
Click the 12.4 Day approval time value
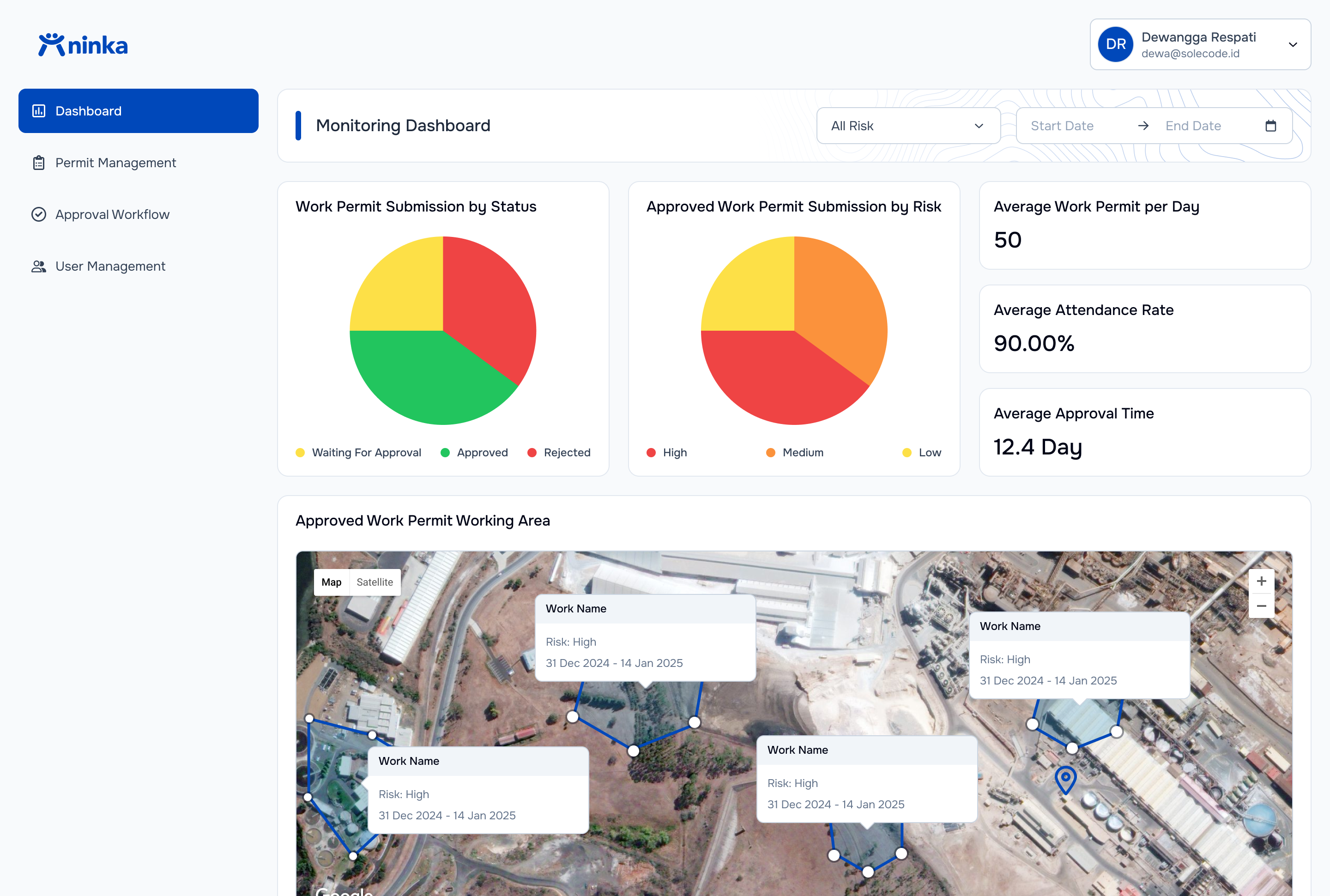pos(1038,447)
